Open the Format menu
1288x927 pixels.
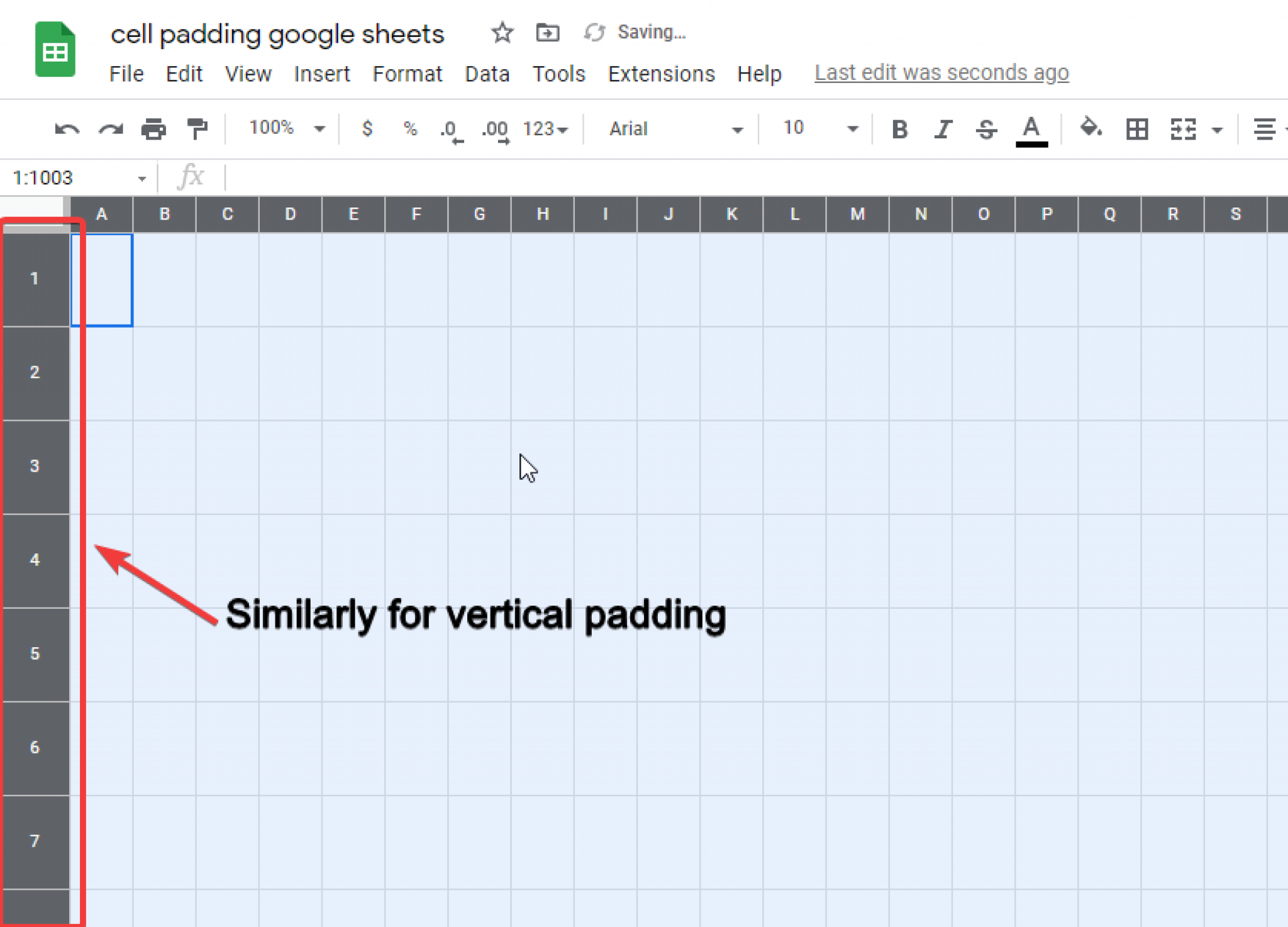point(408,74)
